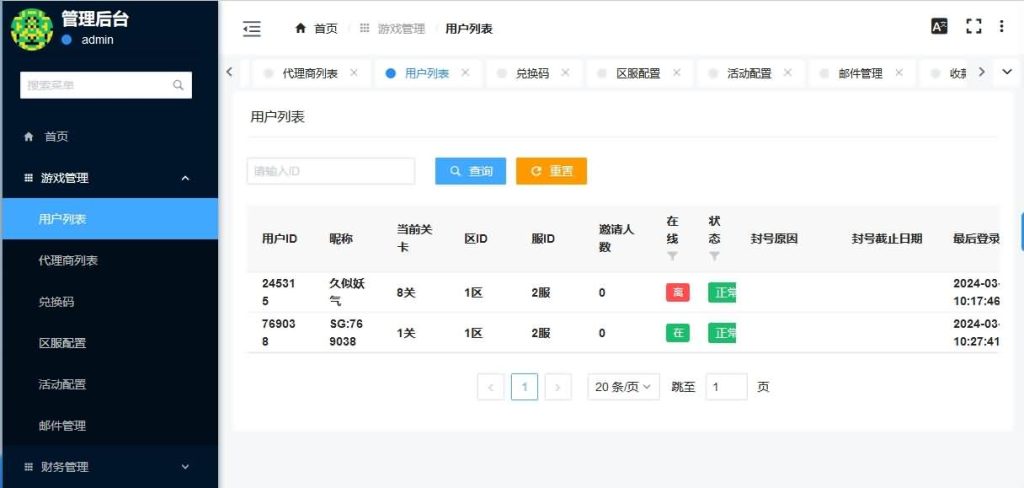Toggle fullscreen mode icon

(974, 26)
